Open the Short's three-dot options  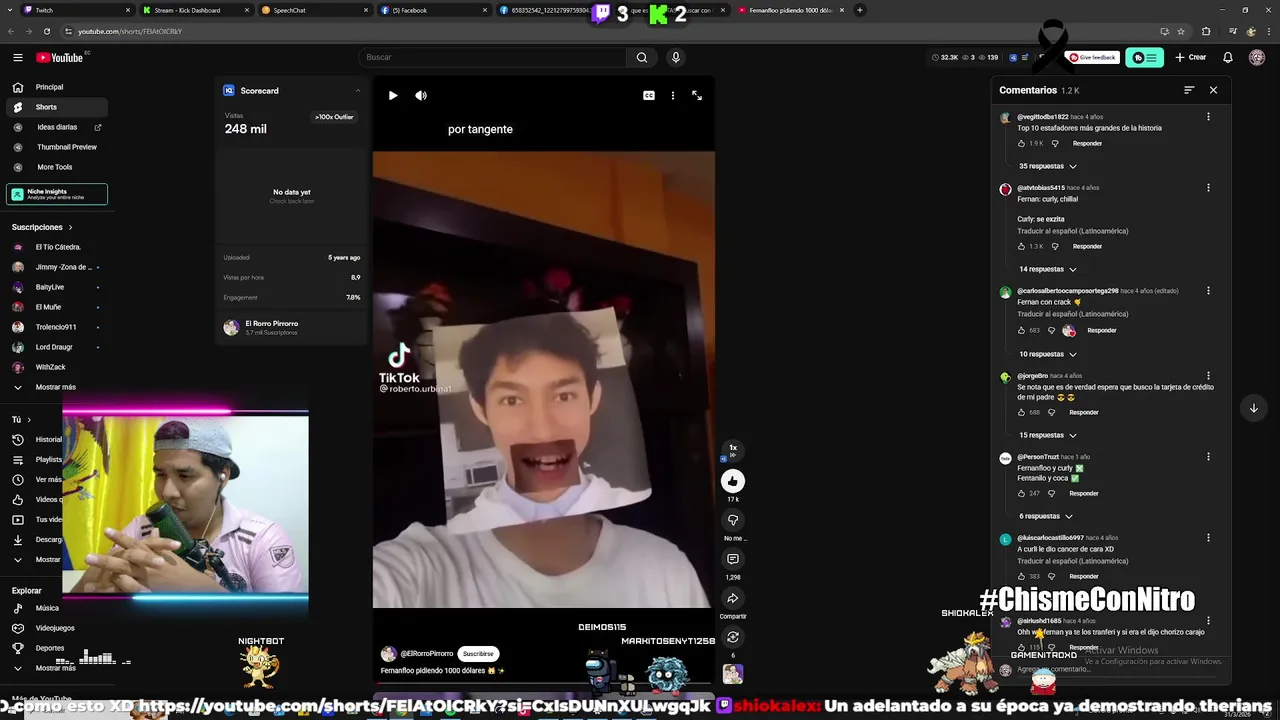pyautogui.click(x=673, y=96)
